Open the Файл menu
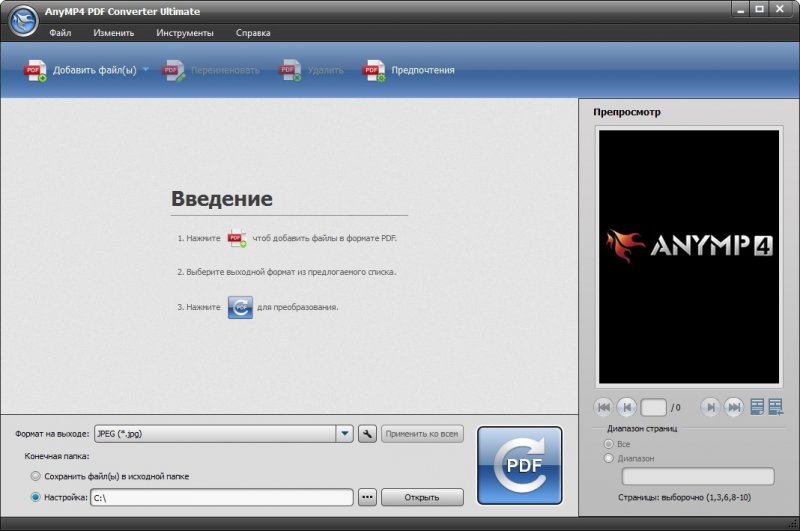800x531 pixels. coord(60,33)
